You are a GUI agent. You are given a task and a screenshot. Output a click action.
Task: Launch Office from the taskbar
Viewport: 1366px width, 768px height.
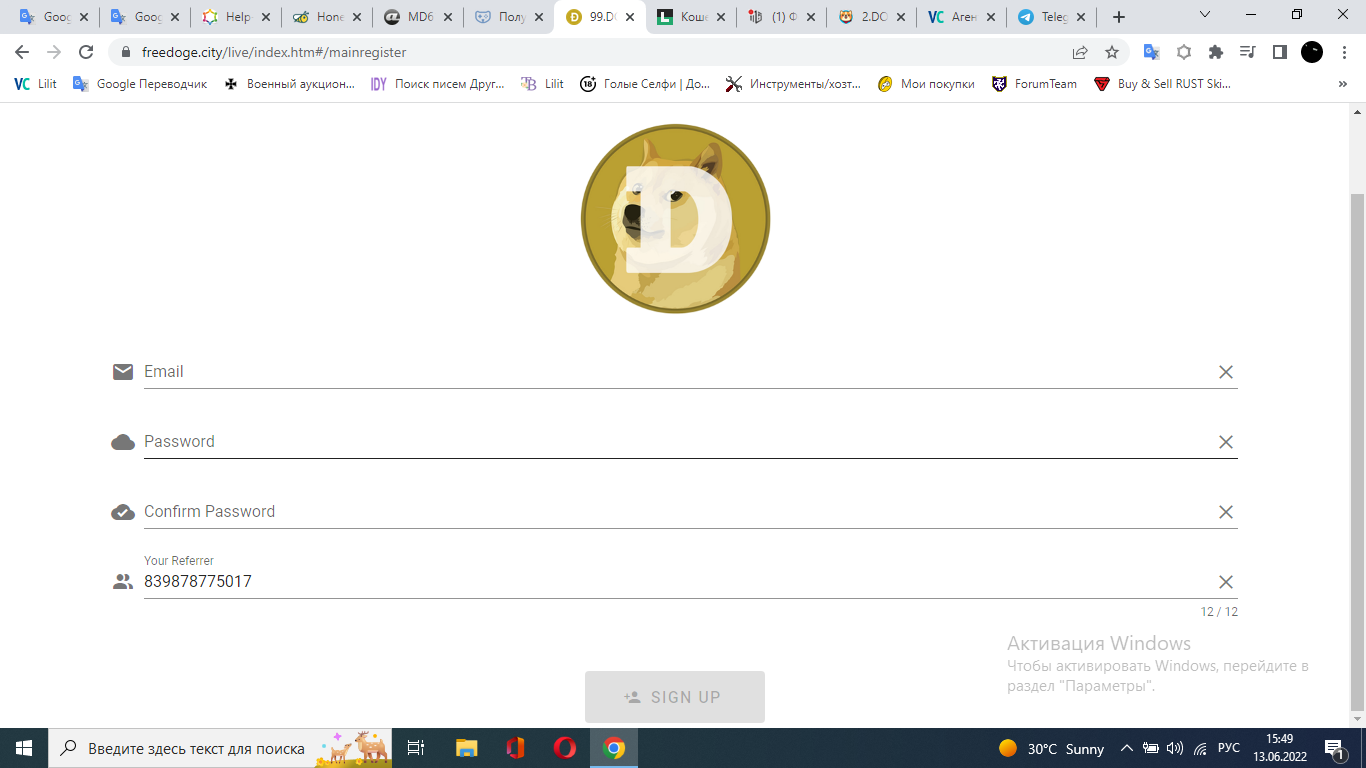(x=516, y=748)
